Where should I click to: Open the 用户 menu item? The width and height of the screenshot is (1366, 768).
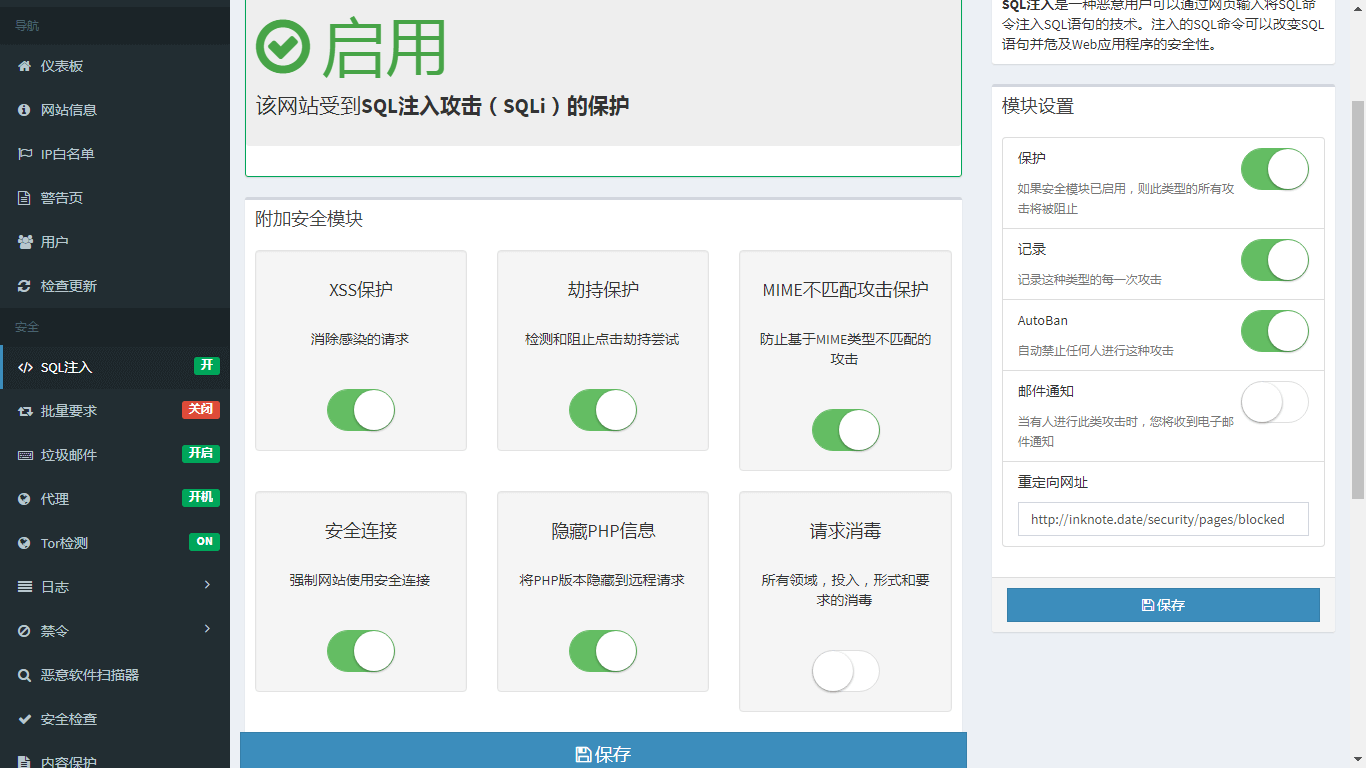115,242
